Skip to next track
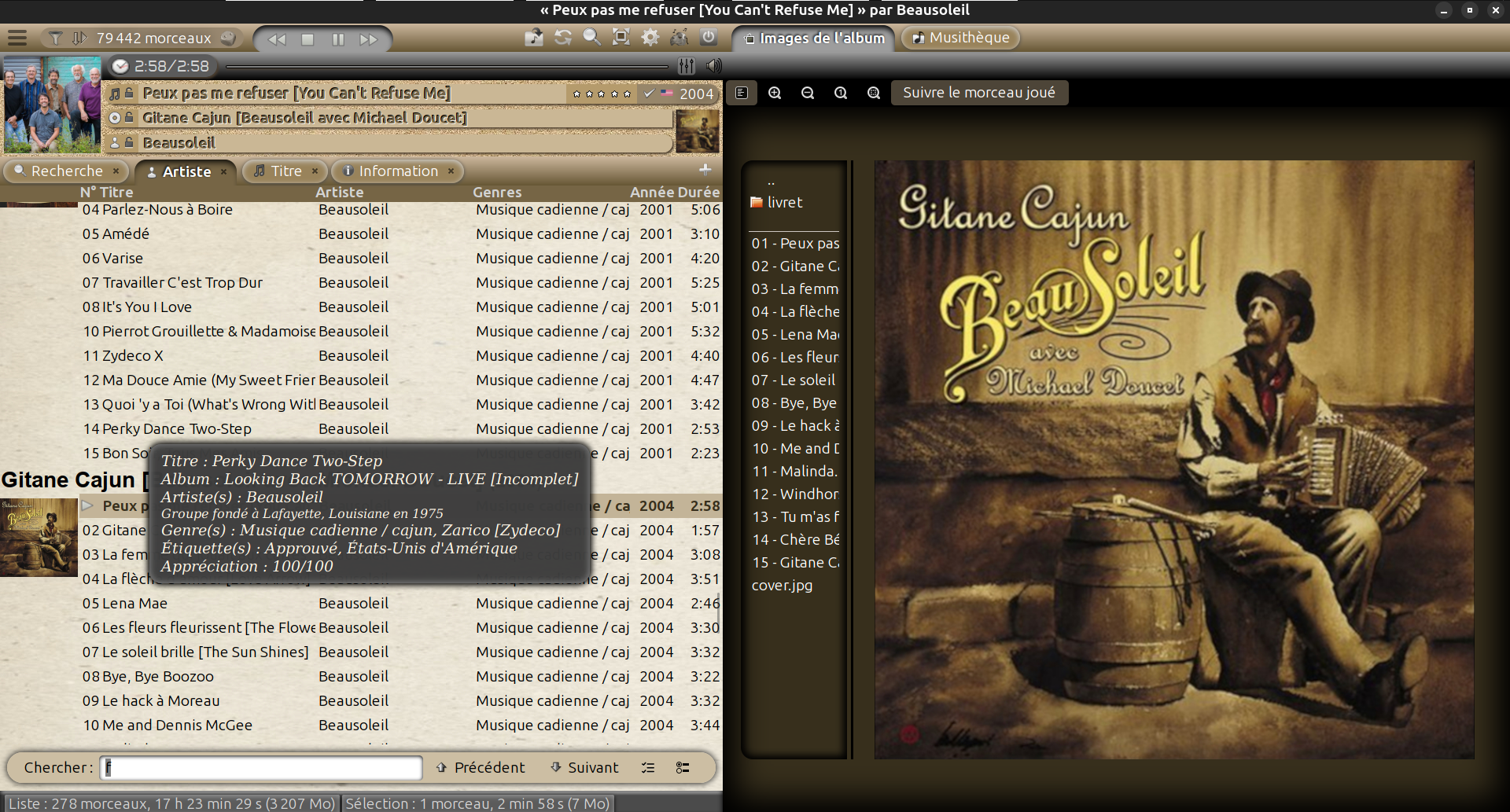This screenshot has width=1510, height=812. (x=368, y=39)
